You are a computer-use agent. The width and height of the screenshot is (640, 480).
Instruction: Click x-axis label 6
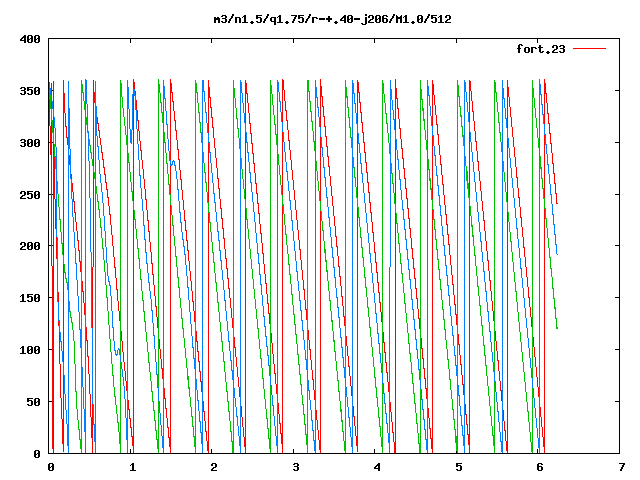point(540,467)
